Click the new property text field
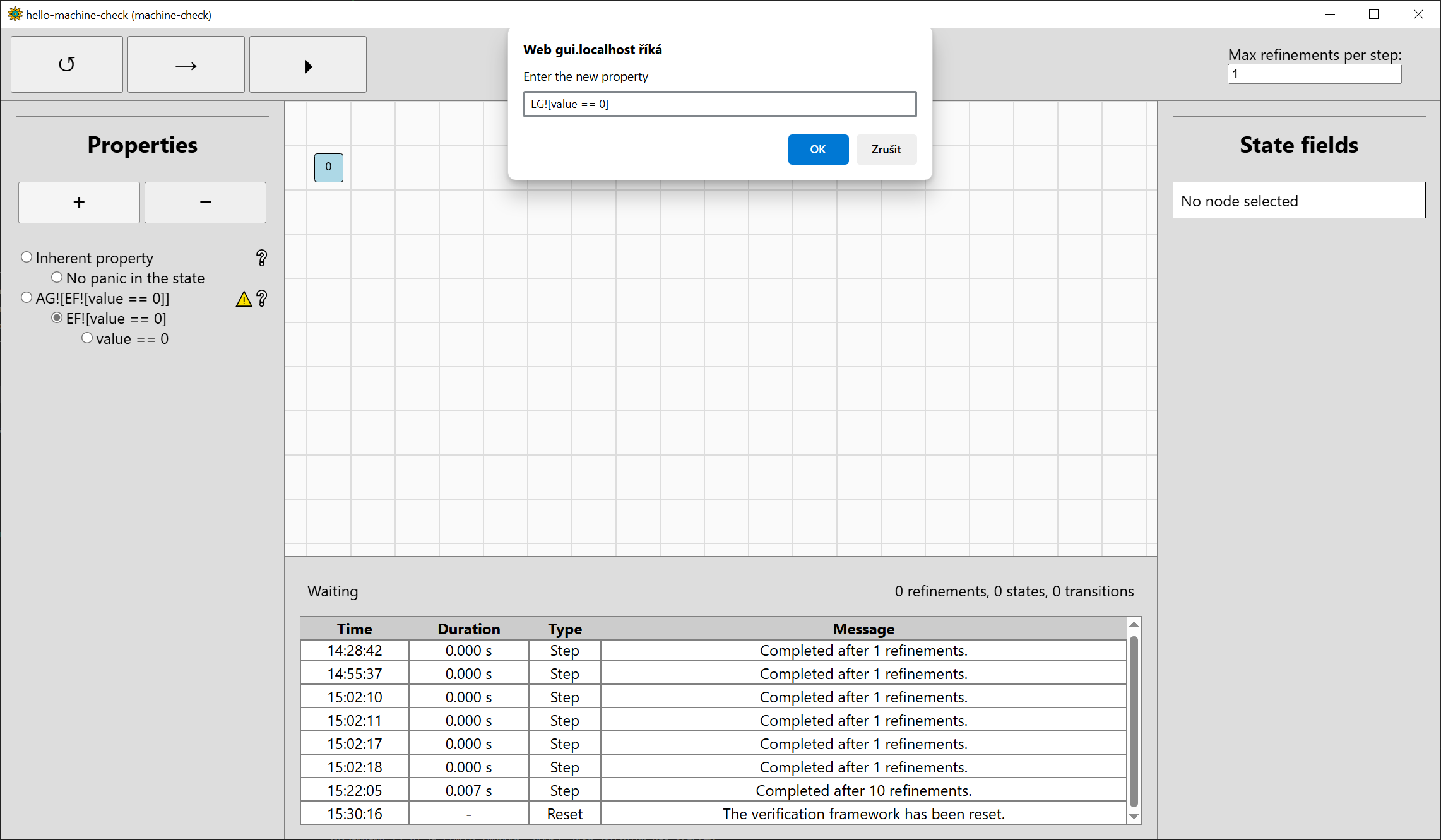1441x840 pixels. pyautogui.click(x=720, y=104)
